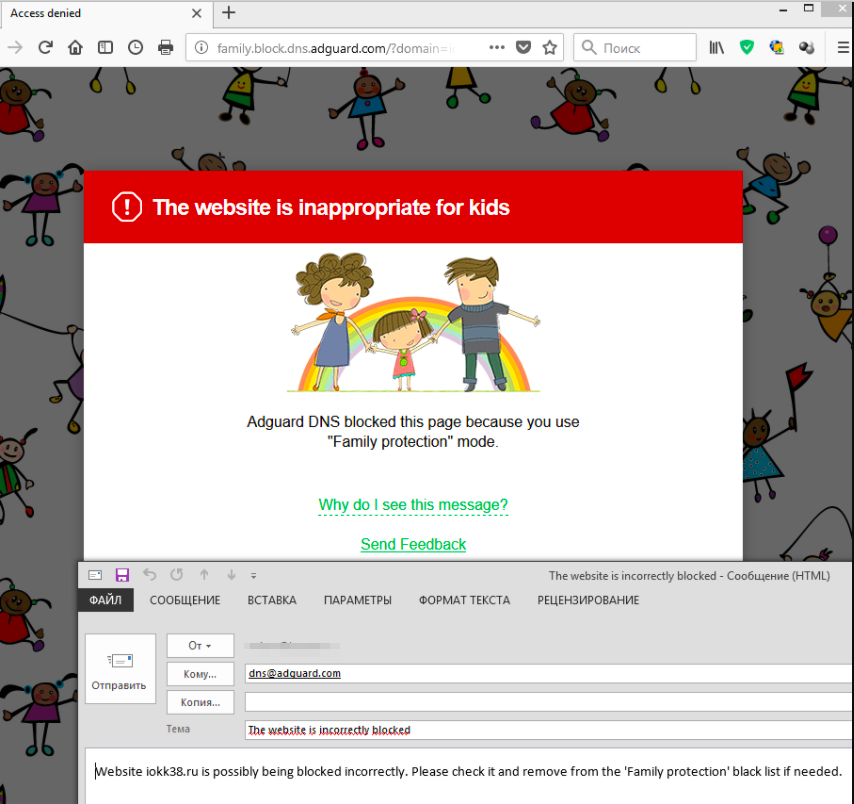Go to next item arrow in Outlook
Viewport: 854px width, 804px height.
coord(231,575)
